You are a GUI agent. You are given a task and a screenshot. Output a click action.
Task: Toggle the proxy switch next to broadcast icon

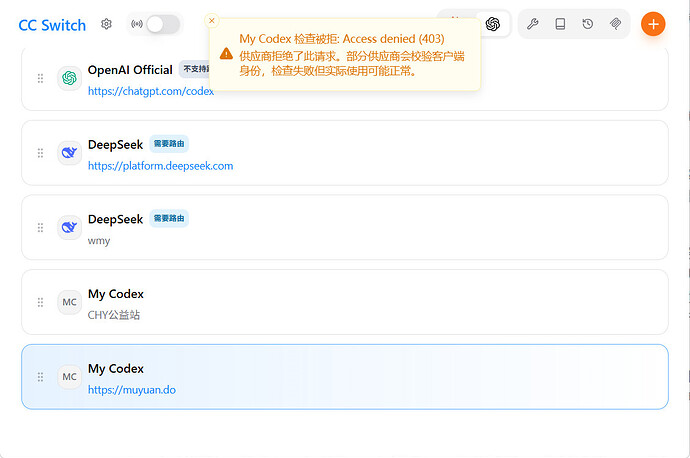(163, 24)
